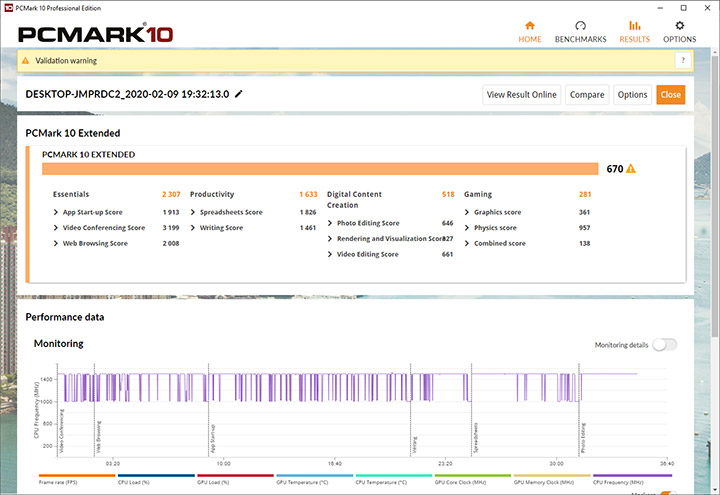Click the Productivity score 1 633
Screen dimensions: 720x495
point(308,194)
